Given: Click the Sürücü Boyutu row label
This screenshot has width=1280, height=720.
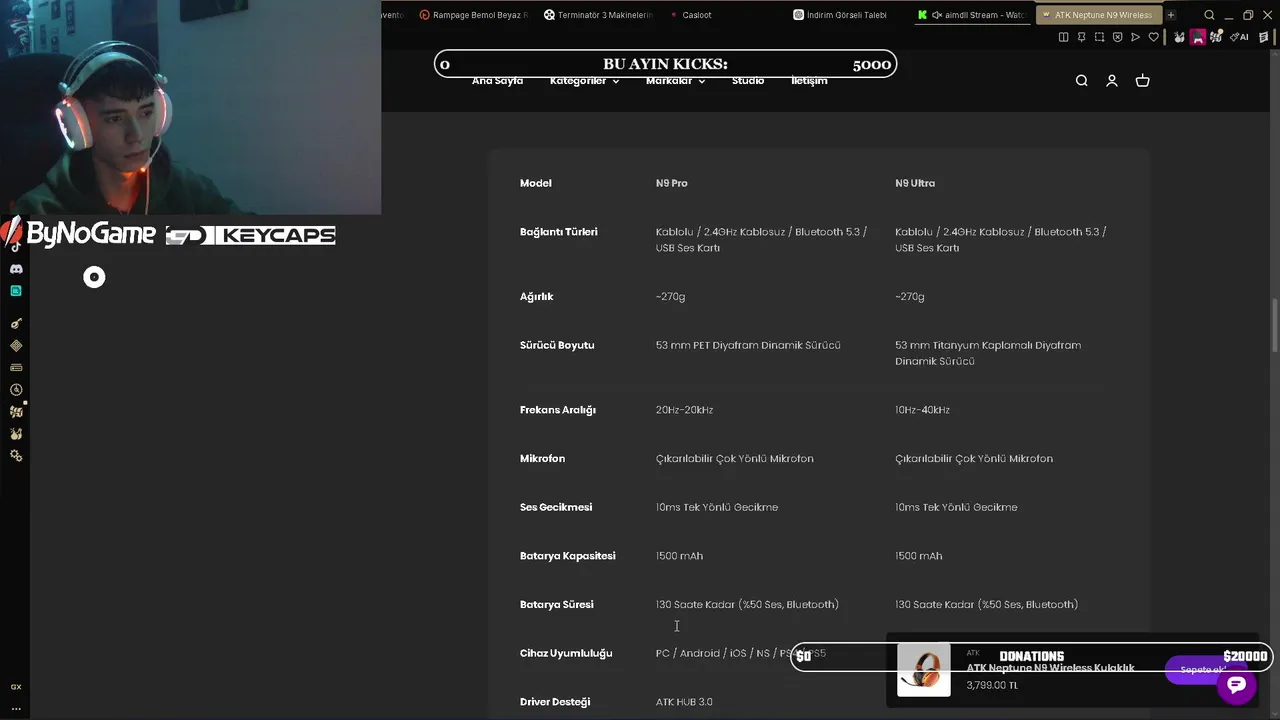Looking at the screenshot, I should click(557, 345).
